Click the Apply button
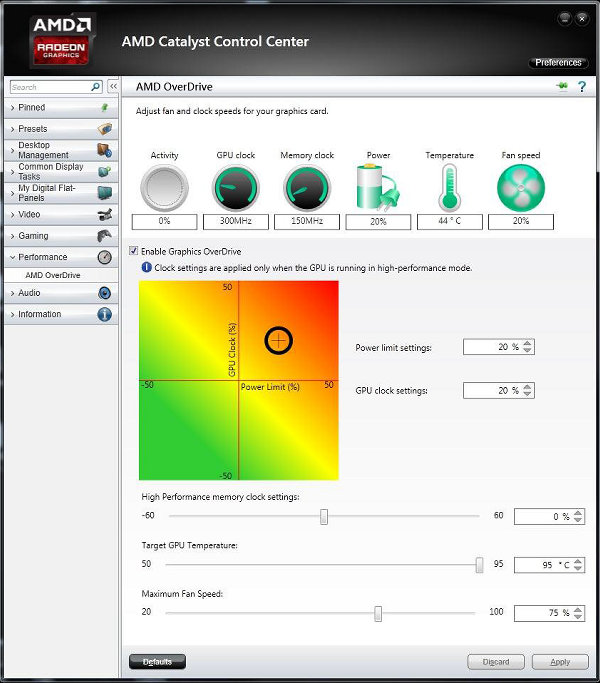Viewport: 600px width, 683px height. tap(560, 662)
